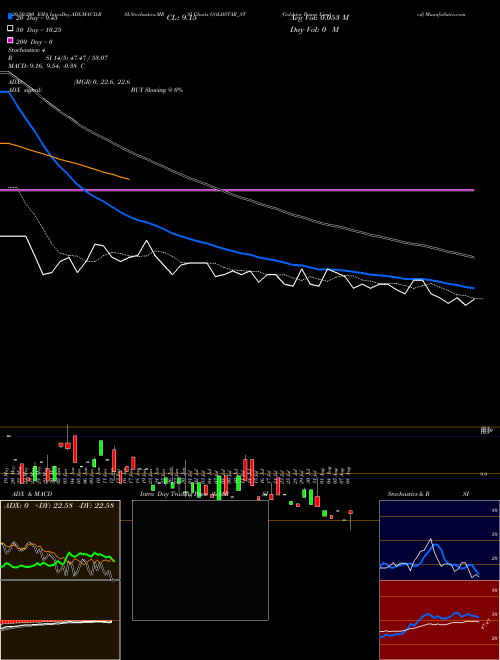Click the 'ADX & MACD' panel title

tap(32, 494)
